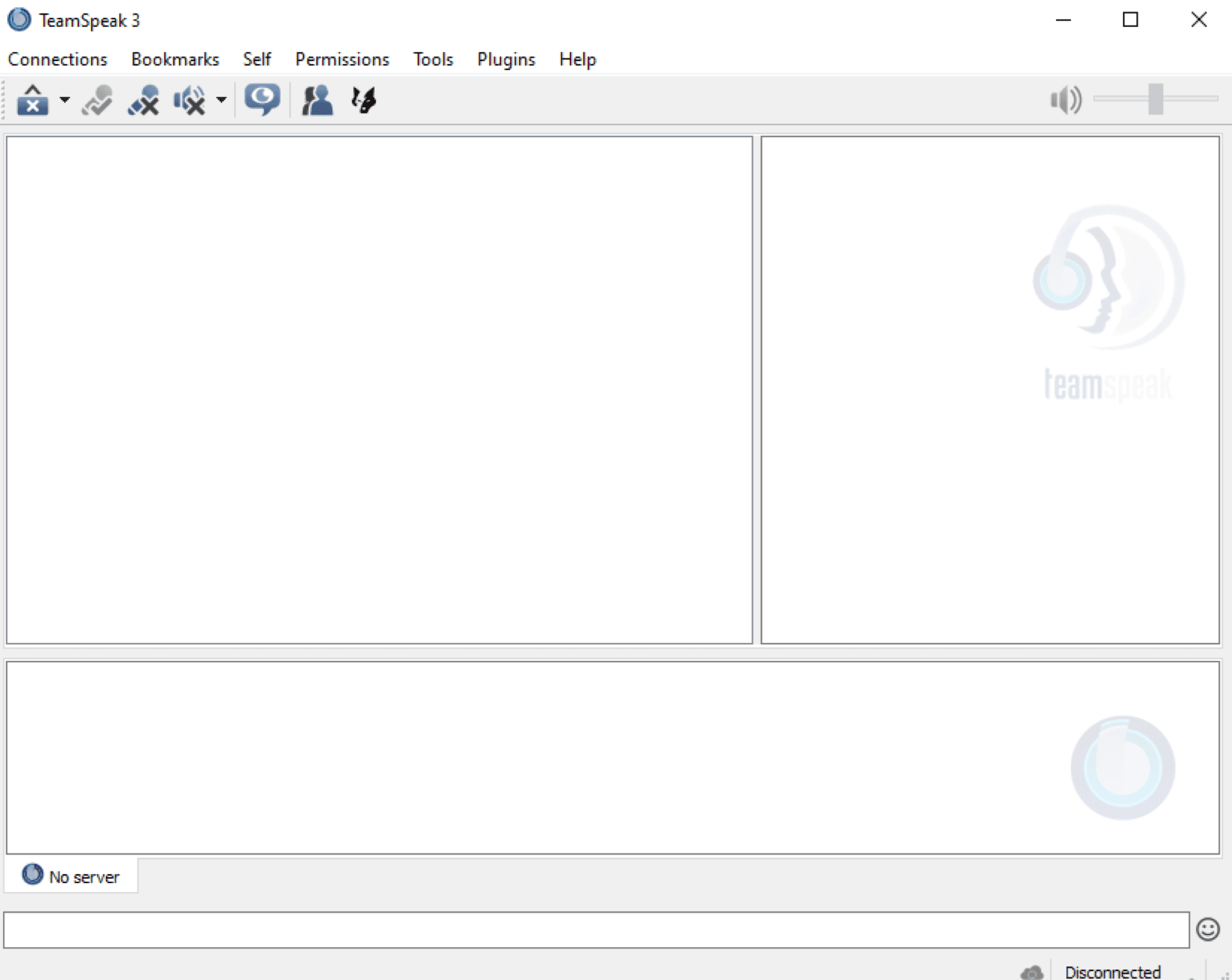
Task: Mute speakers using the toolbar icon
Action: (x=190, y=100)
